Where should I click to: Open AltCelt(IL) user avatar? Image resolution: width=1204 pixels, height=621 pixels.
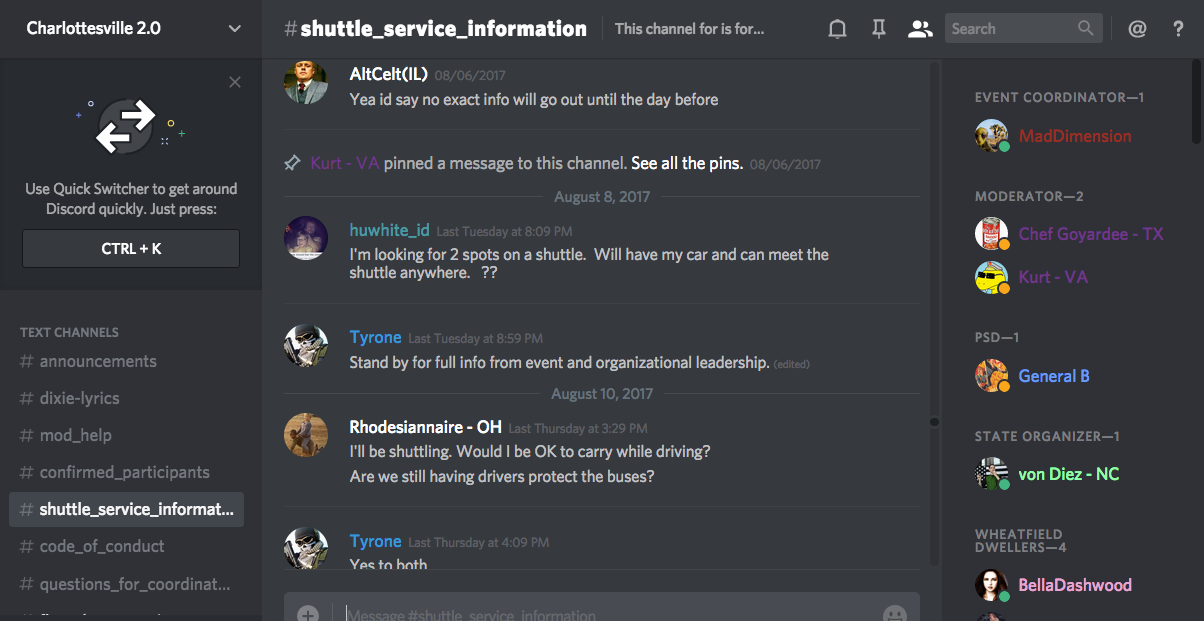(x=306, y=81)
